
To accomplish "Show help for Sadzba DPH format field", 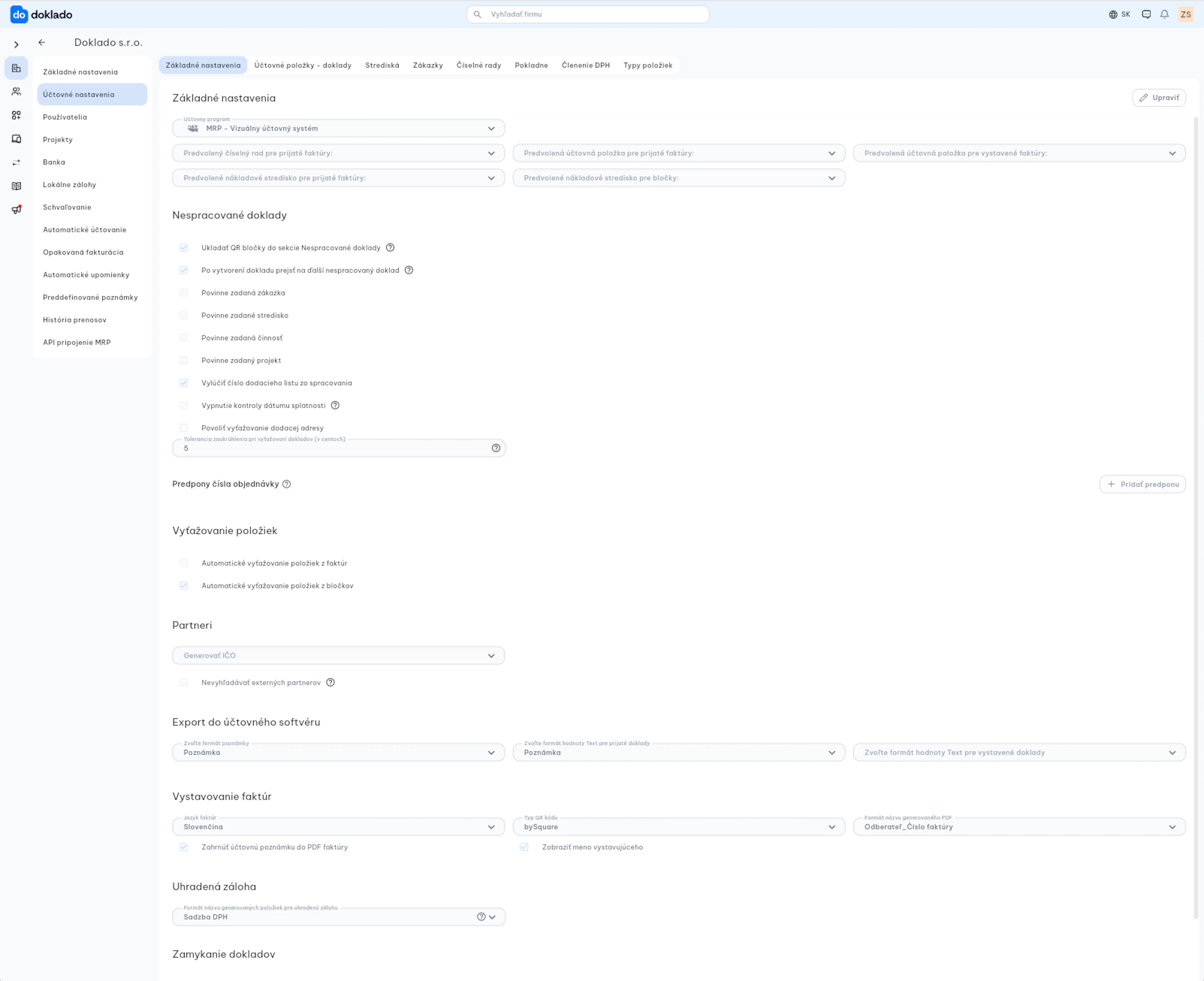I will point(481,917).
